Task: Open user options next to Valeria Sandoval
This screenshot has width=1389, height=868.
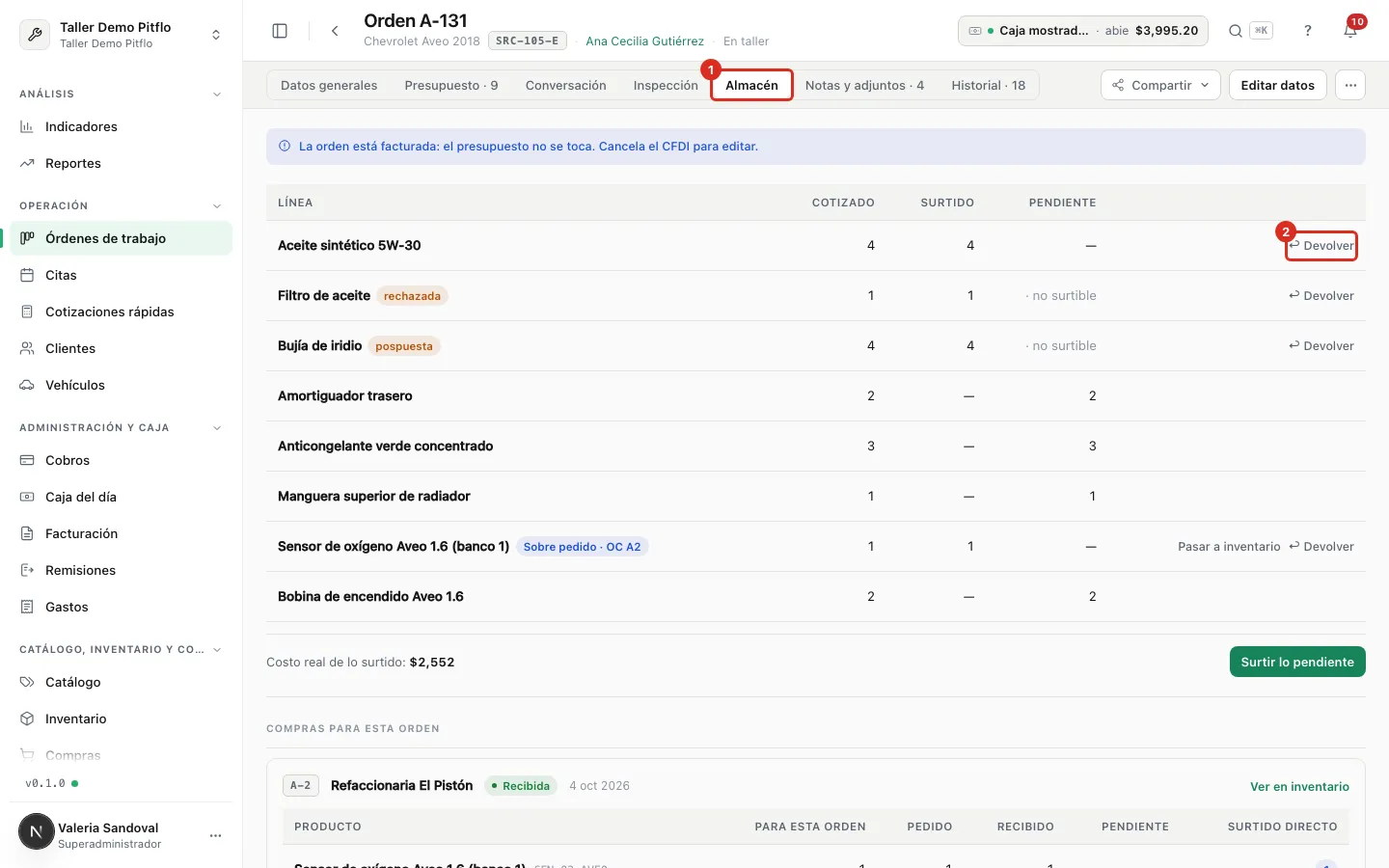Action: [x=215, y=835]
